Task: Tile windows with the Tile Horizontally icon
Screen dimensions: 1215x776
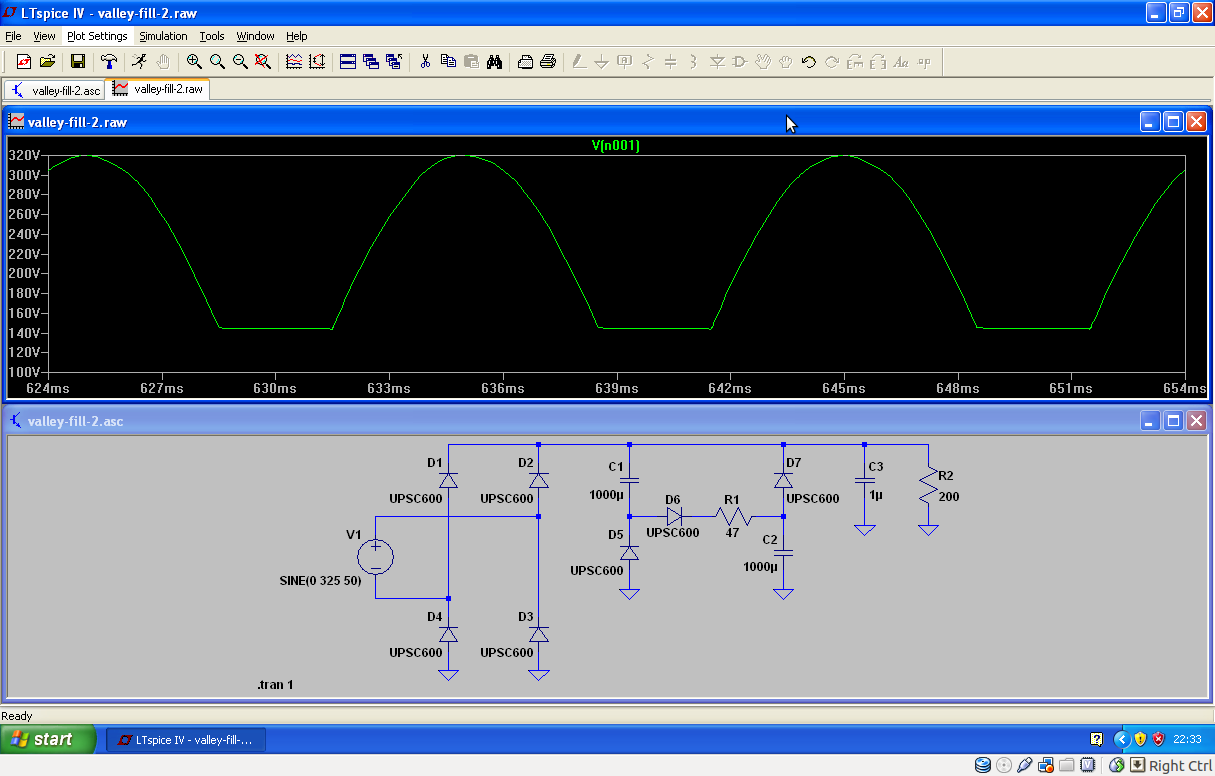Action: pyautogui.click(x=348, y=62)
